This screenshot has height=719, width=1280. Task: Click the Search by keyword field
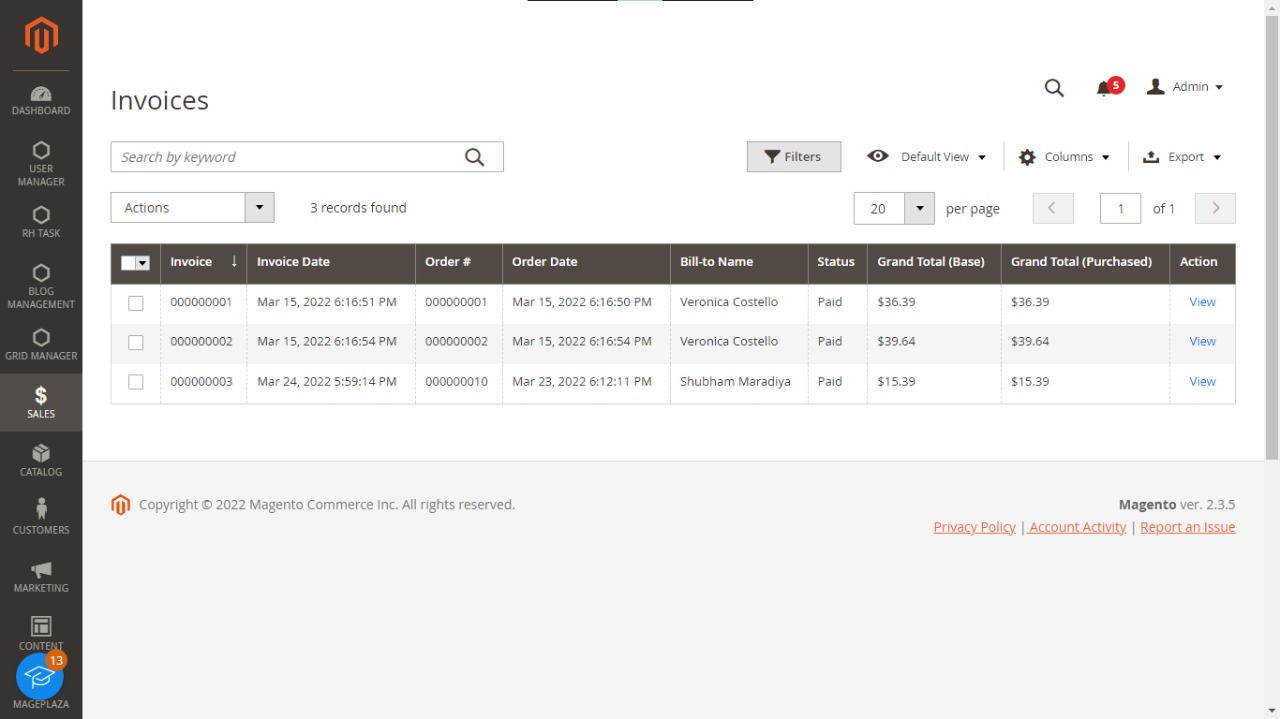(285, 157)
